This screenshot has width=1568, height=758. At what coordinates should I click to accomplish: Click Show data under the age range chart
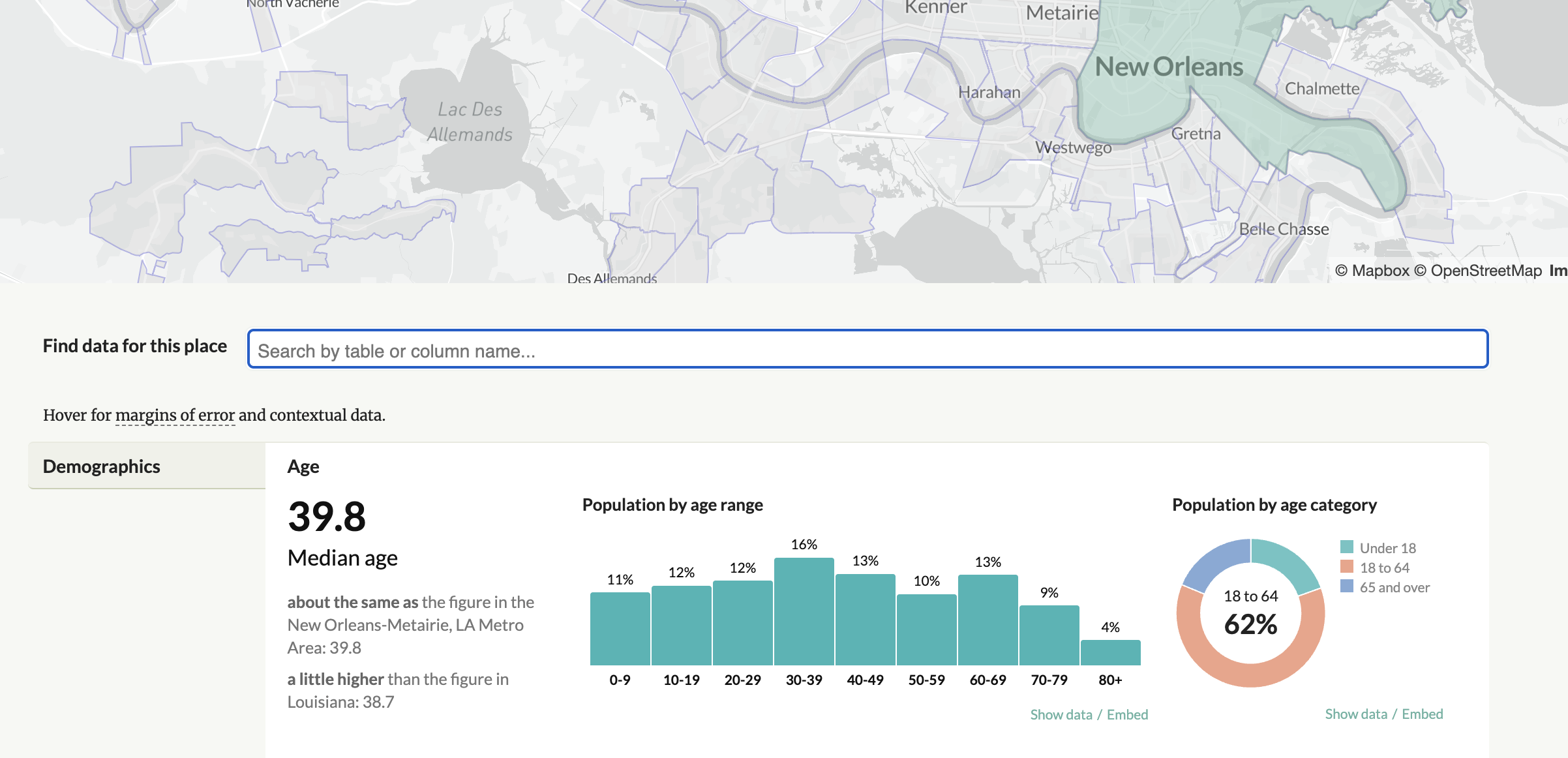click(1061, 715)
